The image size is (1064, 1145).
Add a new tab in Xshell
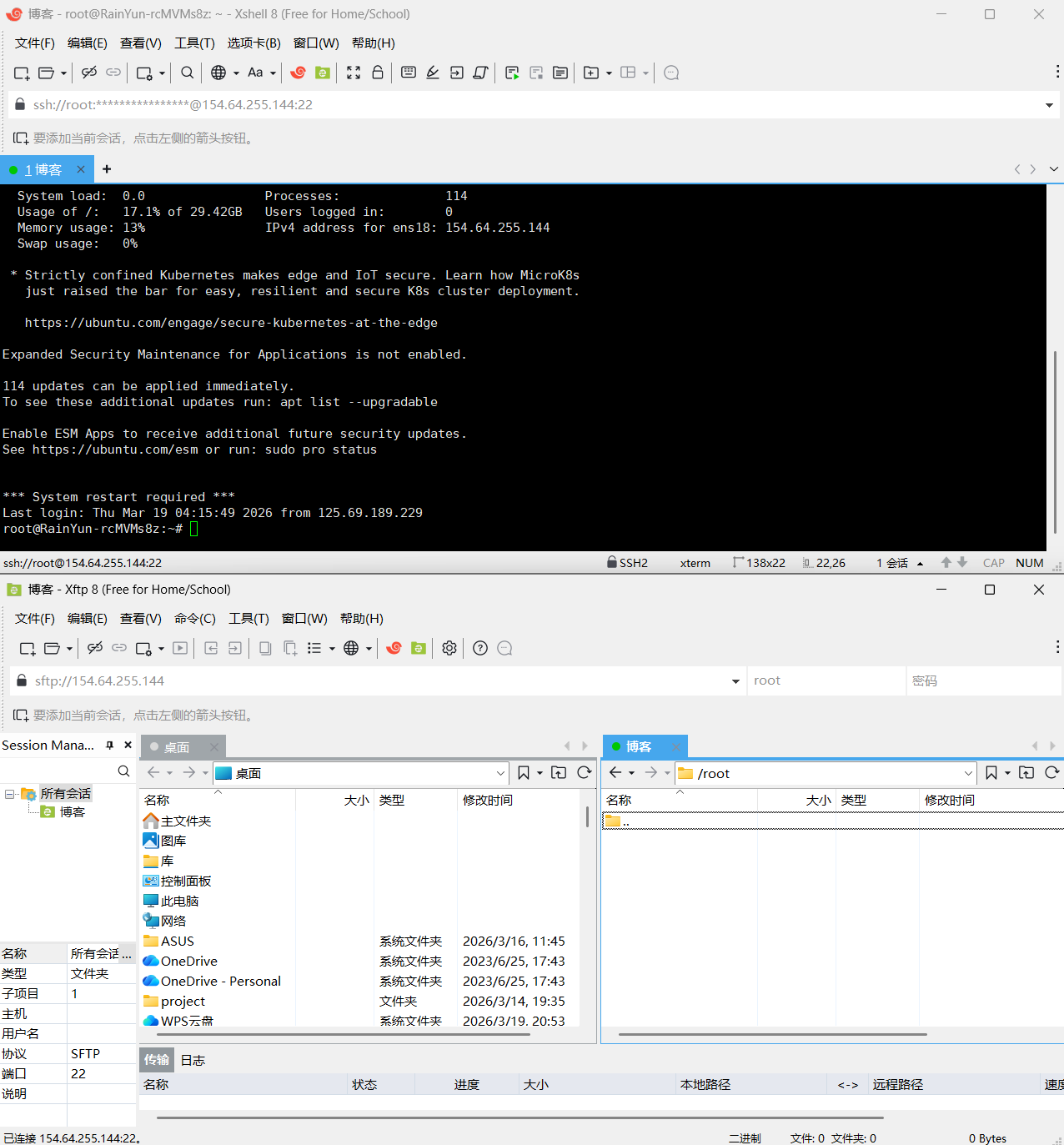107,169
